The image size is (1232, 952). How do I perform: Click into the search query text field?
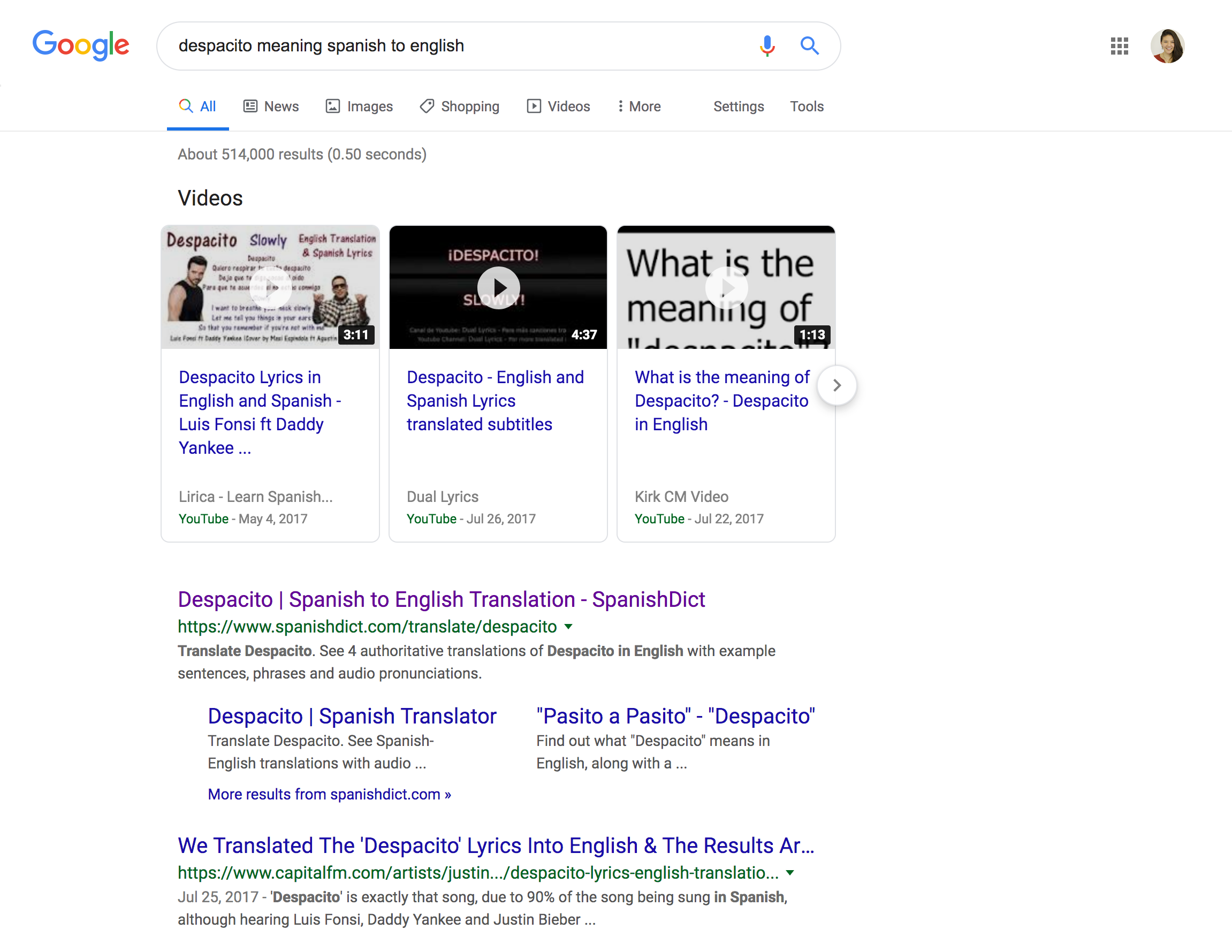click(451, 45)
